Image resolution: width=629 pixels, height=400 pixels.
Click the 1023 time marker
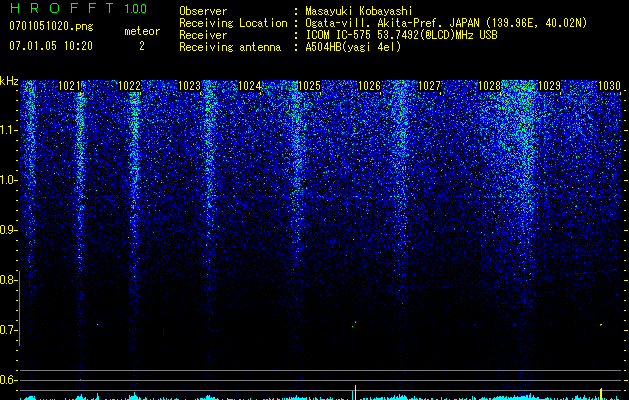click(189, 86)
